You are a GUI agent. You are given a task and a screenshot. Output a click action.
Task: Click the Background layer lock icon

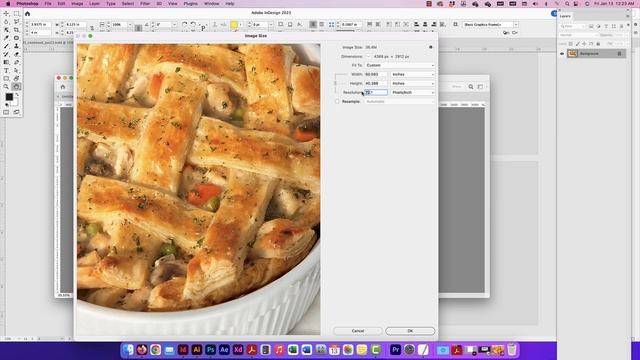tap(619, 54)
